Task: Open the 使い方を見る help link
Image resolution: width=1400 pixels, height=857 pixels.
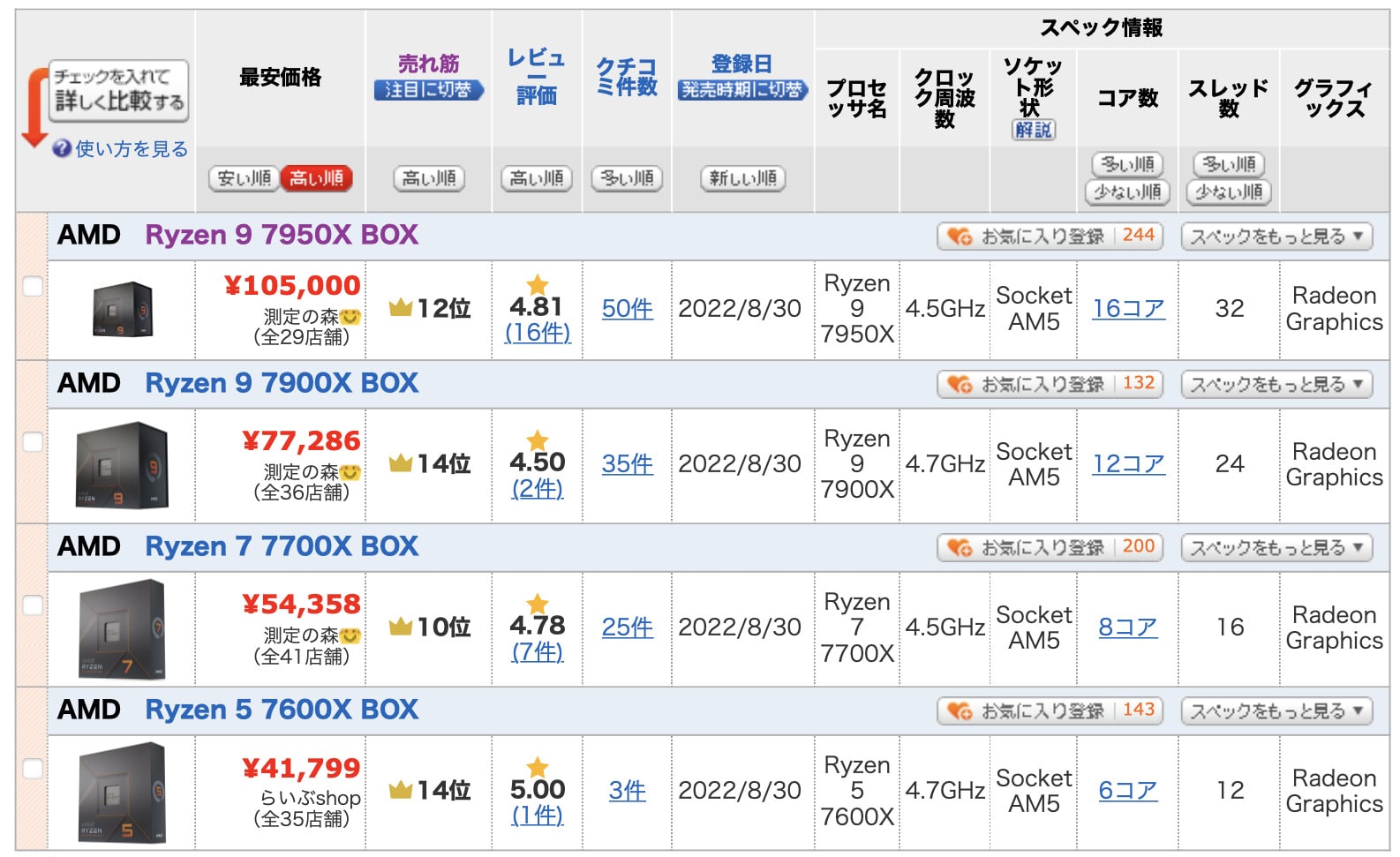Action: (131, 148)
